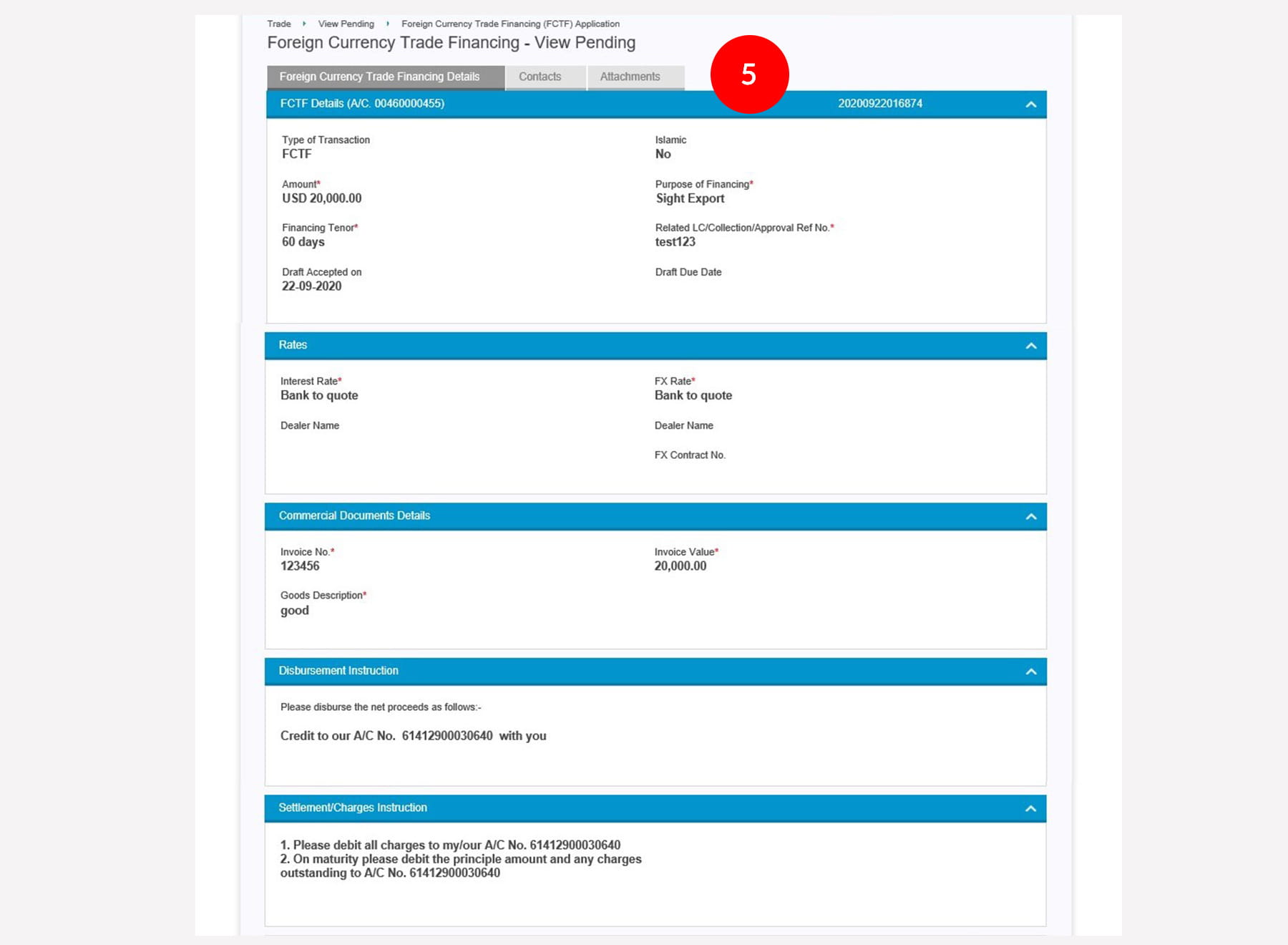The width and height of the screenshot is (1288, 945).
Task: Go to Trade in the breadcrumb
Action: (x=279, y=24)
